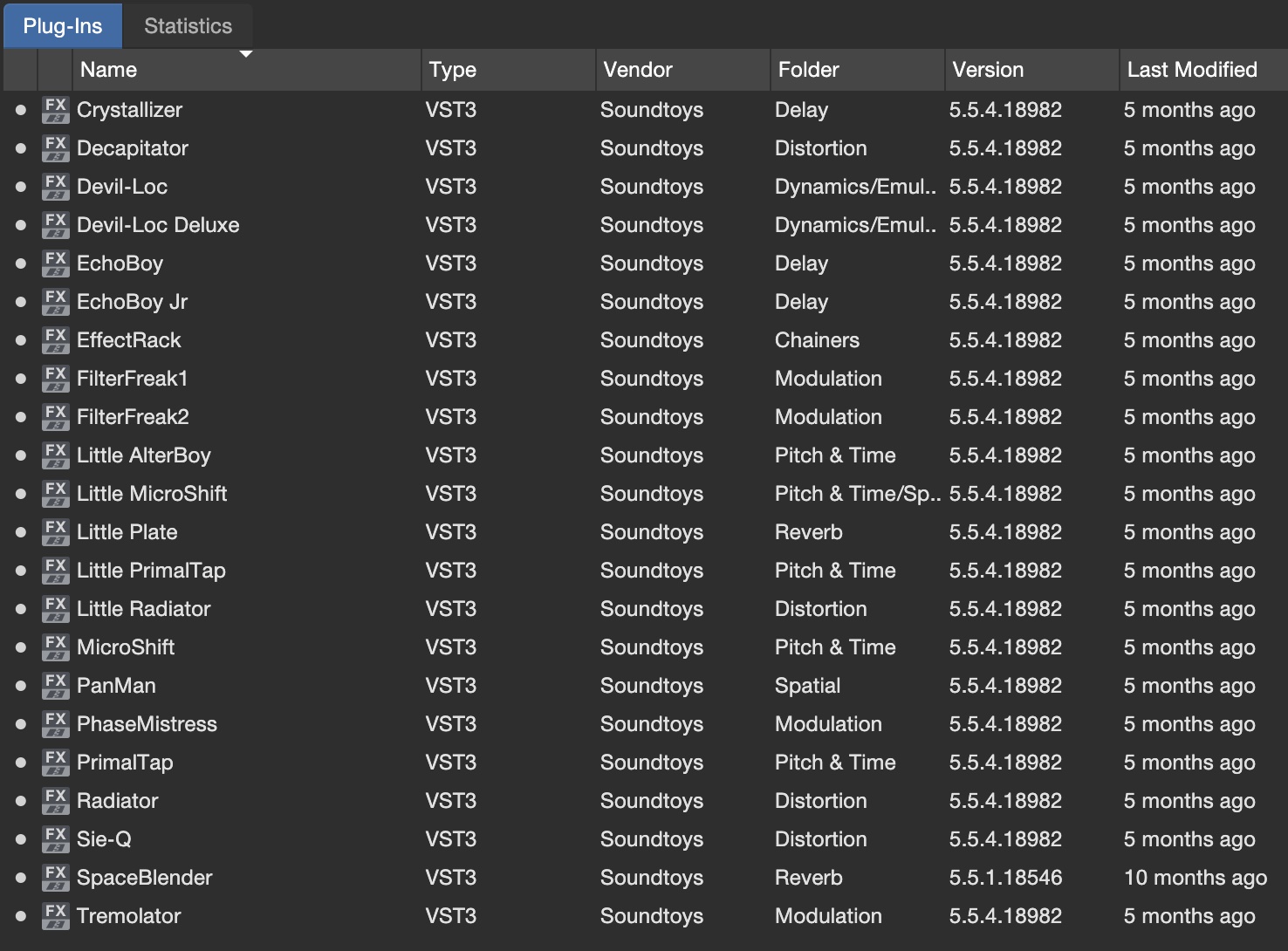Image resolution: width=1288 pixels, height=951 pixels.
Task: Select the FX icon for Little Plate
Action: 56,532
